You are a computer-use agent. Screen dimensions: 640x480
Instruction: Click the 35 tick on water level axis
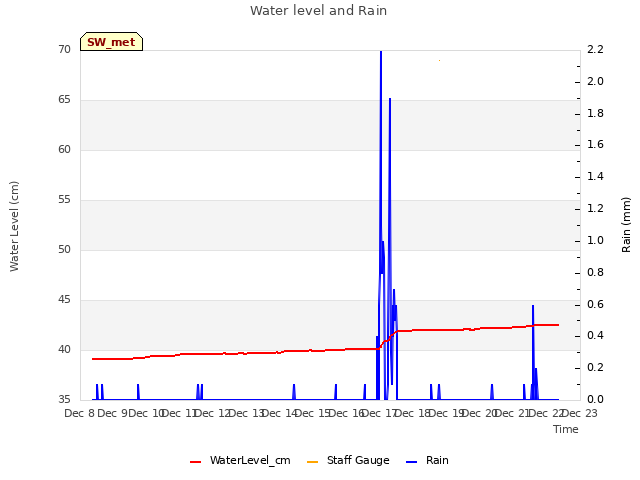point(64,399)
